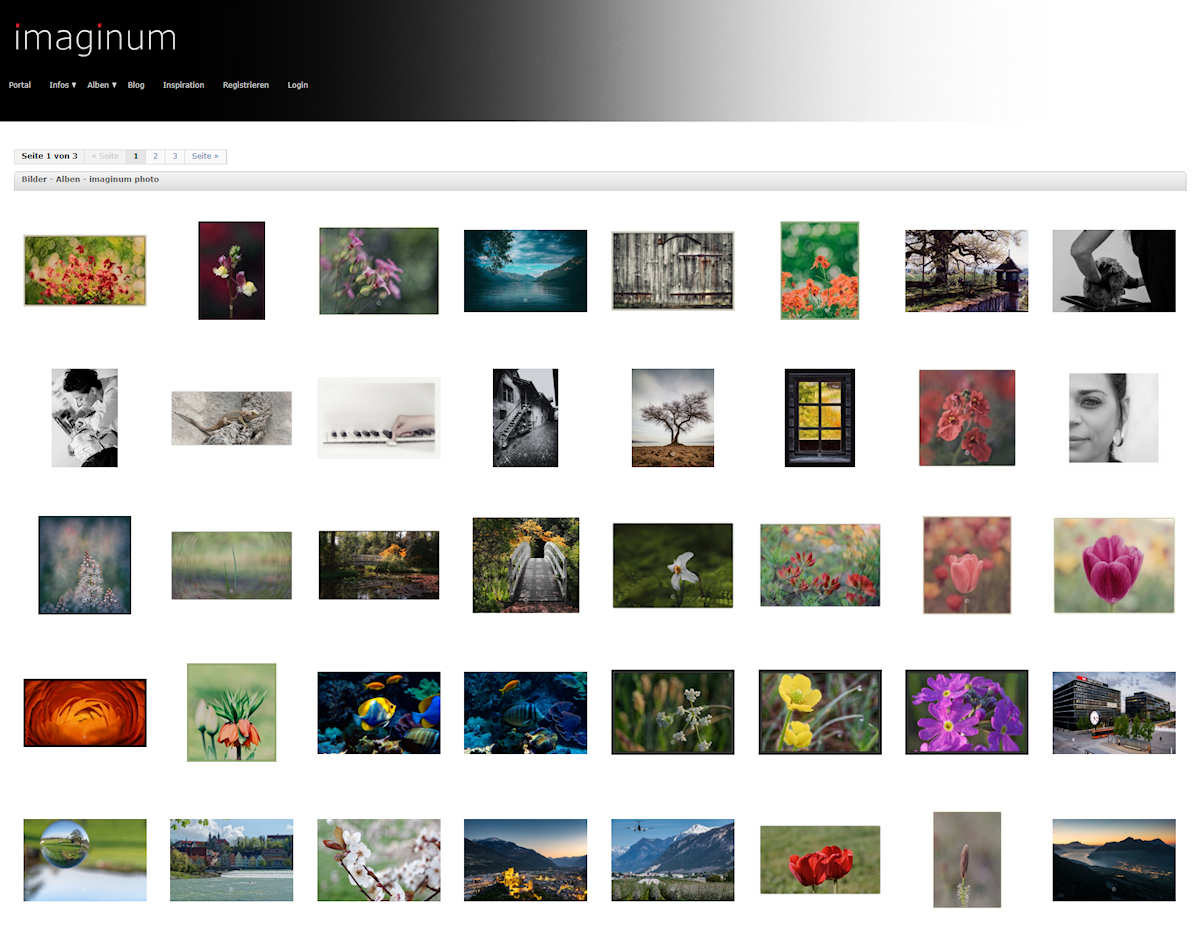Open the Blog page
Viewport: 1200px width, 934px height.
click(x=136, y=85)
